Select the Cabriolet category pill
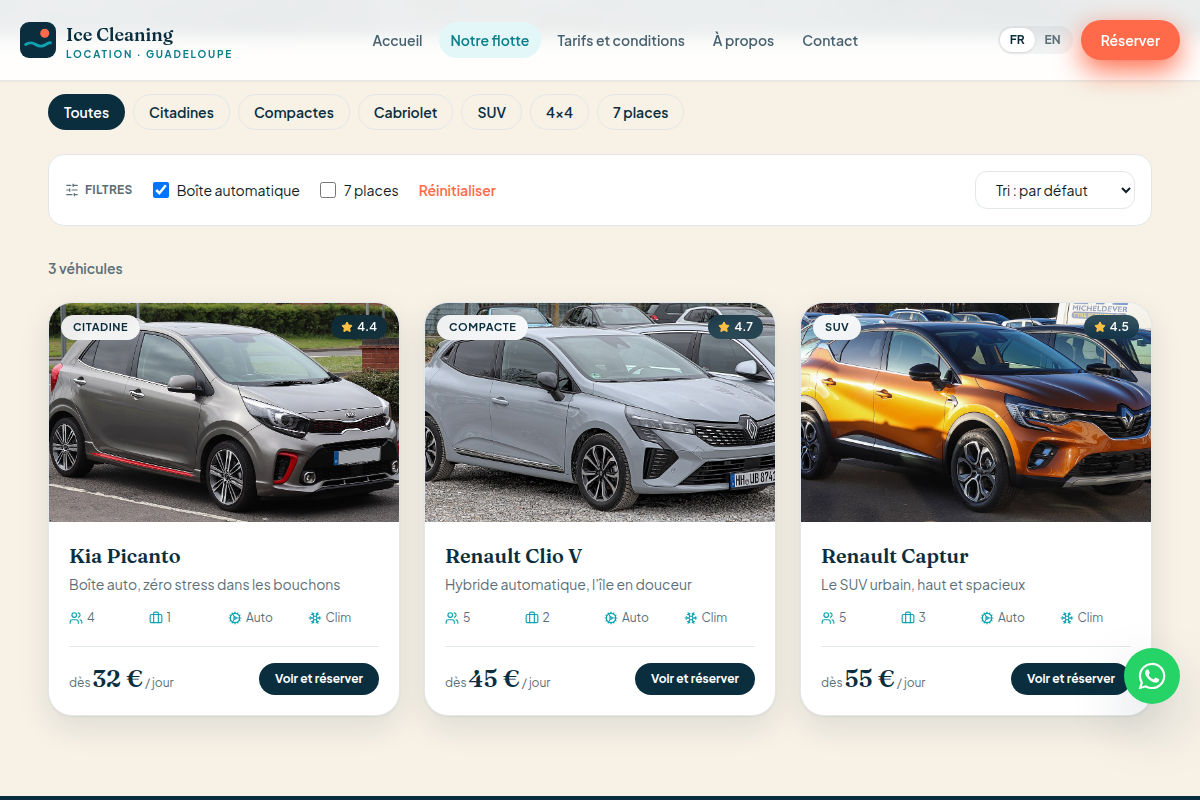Viewport: 1200px width, 800px height. (406, 112)
